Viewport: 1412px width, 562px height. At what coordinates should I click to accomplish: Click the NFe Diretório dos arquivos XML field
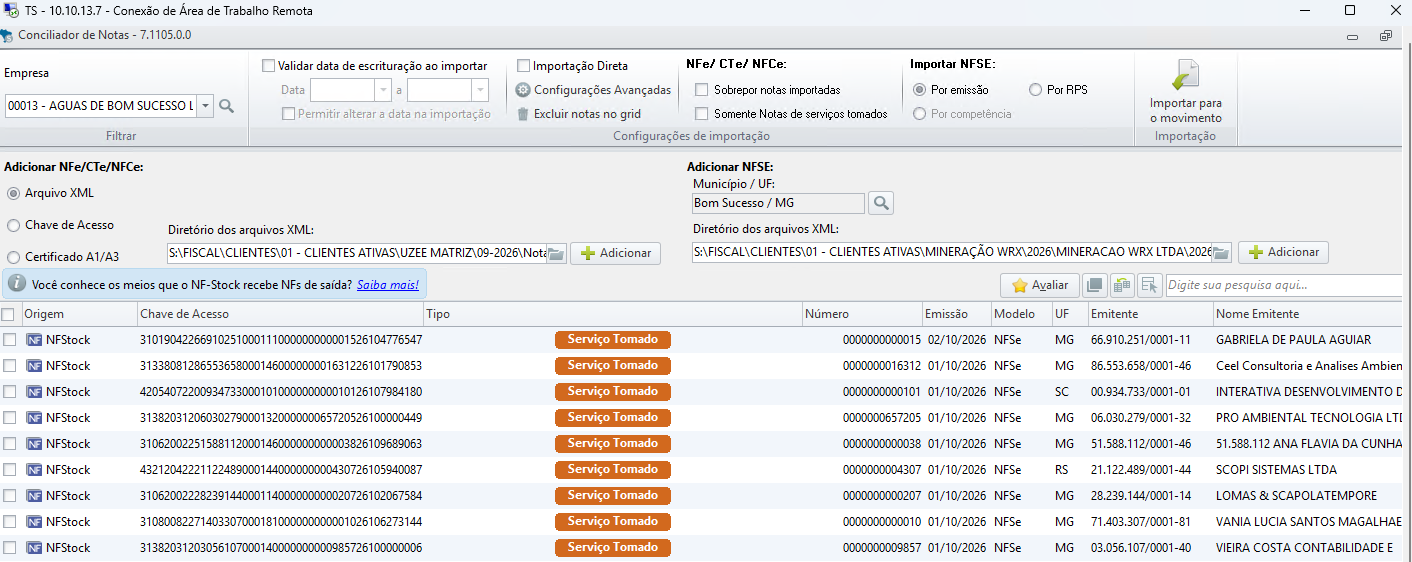(x=357, y=253)
